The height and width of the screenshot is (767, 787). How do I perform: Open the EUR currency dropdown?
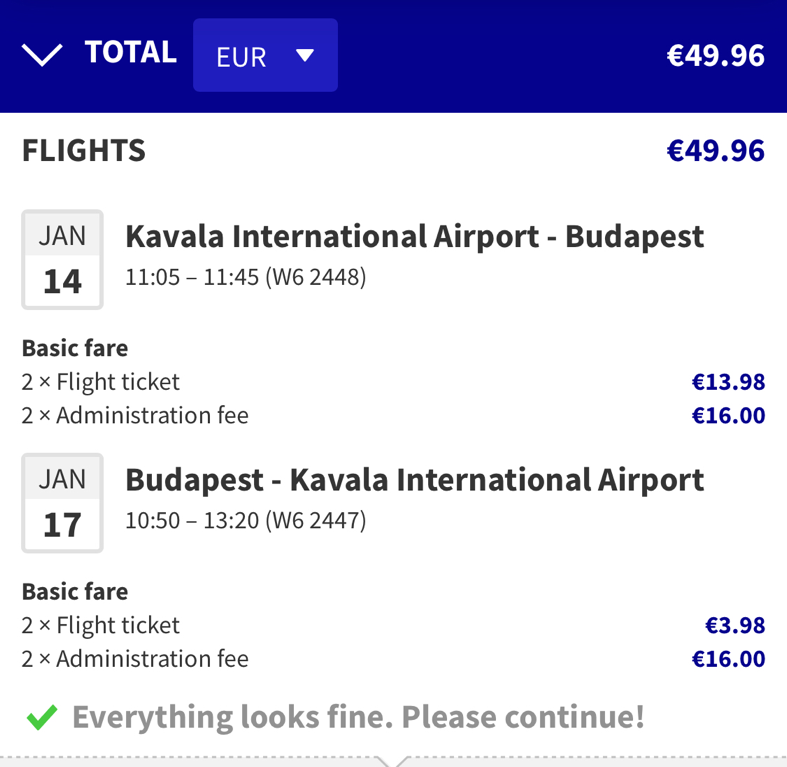coord(265,56)
